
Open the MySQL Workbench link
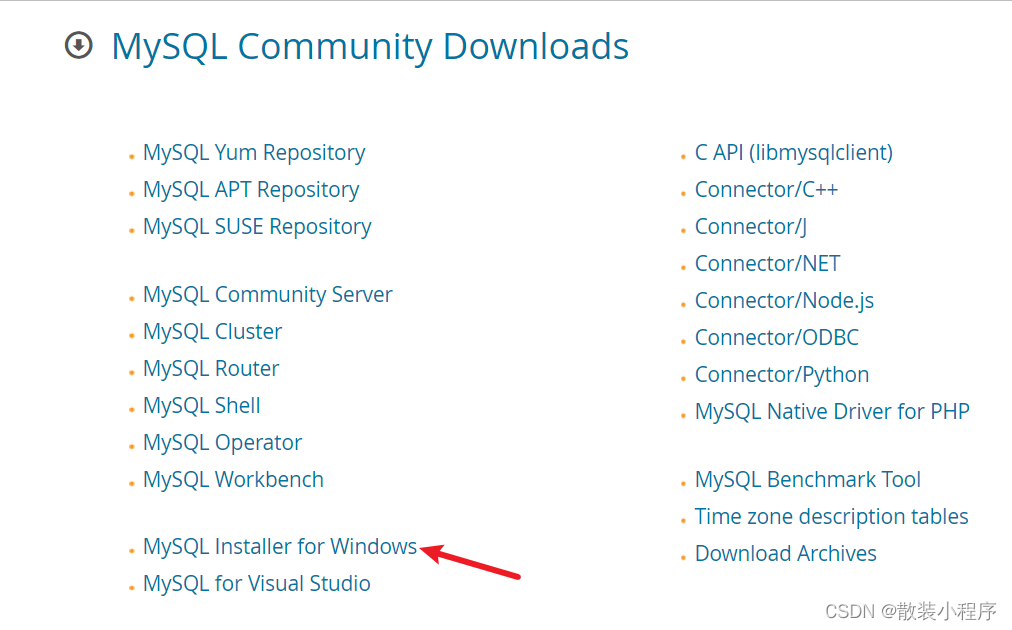234,480
